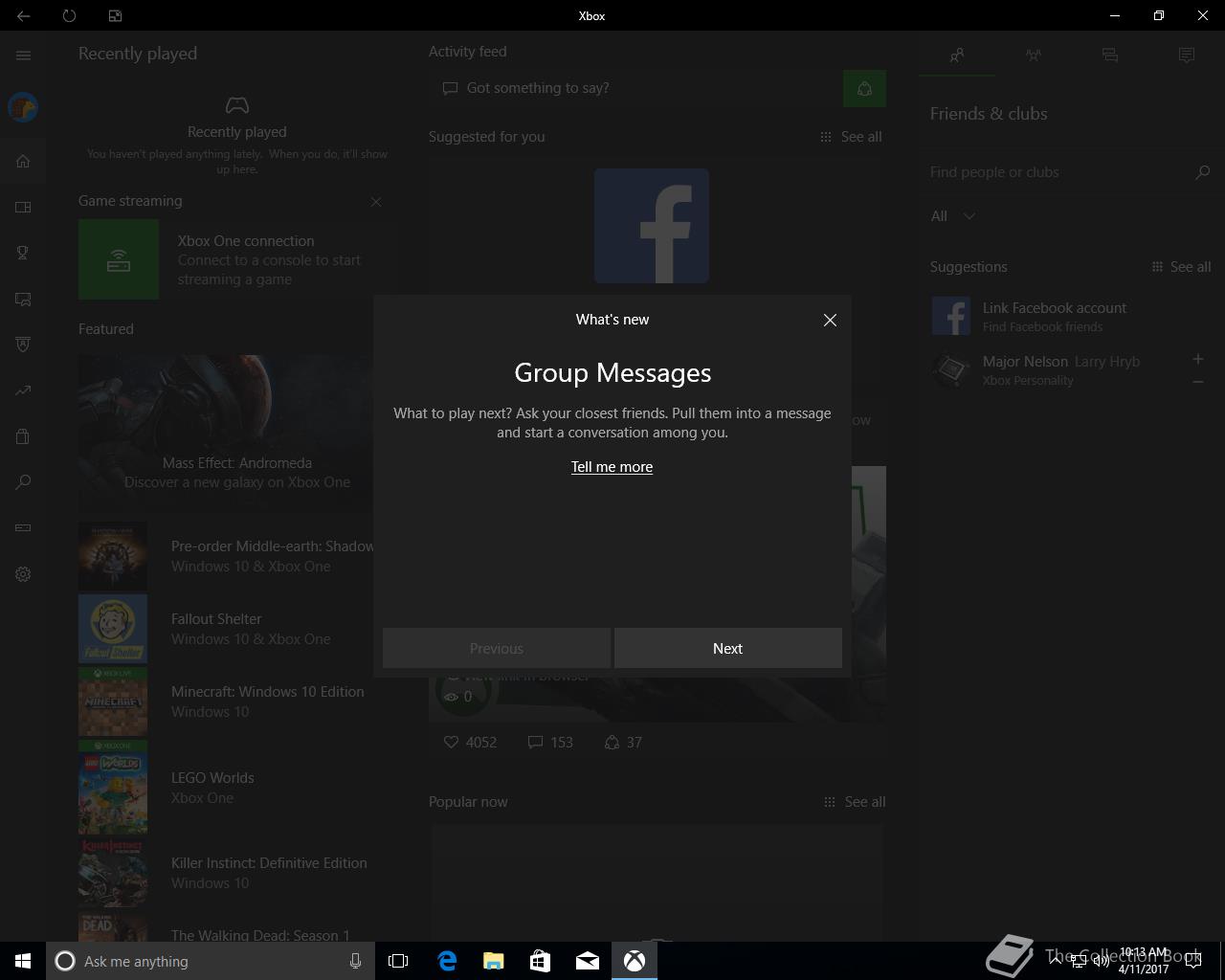The image size is (1225, 980).
Task: Open the hamburger navigation menu
Action: pyautogui.click(x=23, y=56)
